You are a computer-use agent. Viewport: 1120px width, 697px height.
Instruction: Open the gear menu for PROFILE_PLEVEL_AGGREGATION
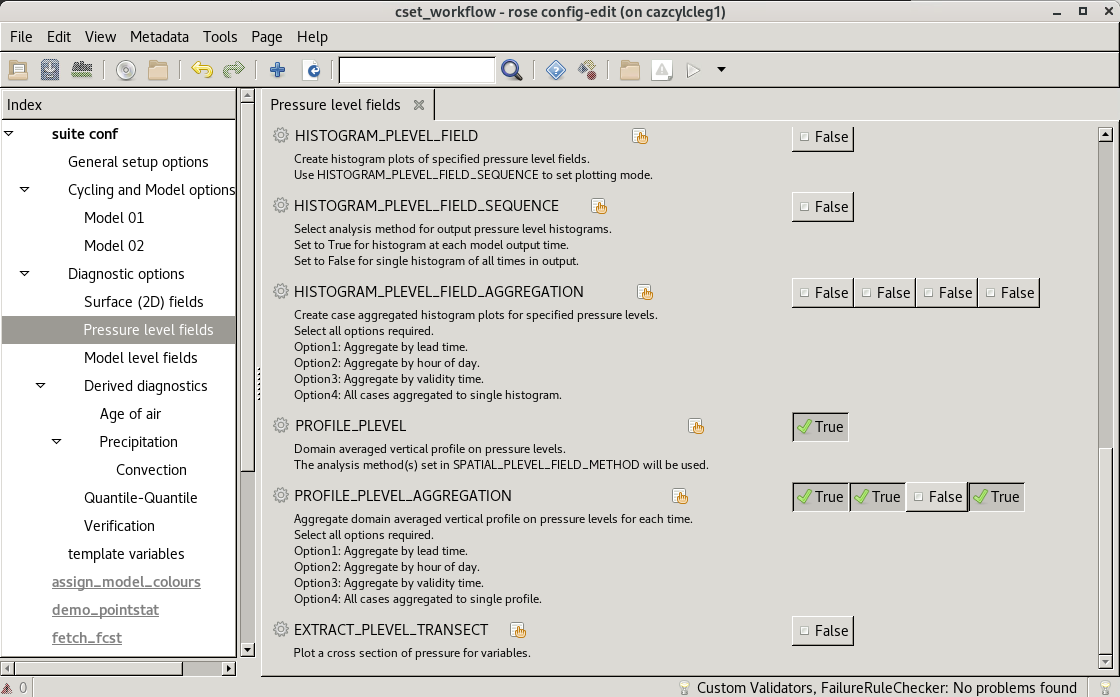point(281,495)
